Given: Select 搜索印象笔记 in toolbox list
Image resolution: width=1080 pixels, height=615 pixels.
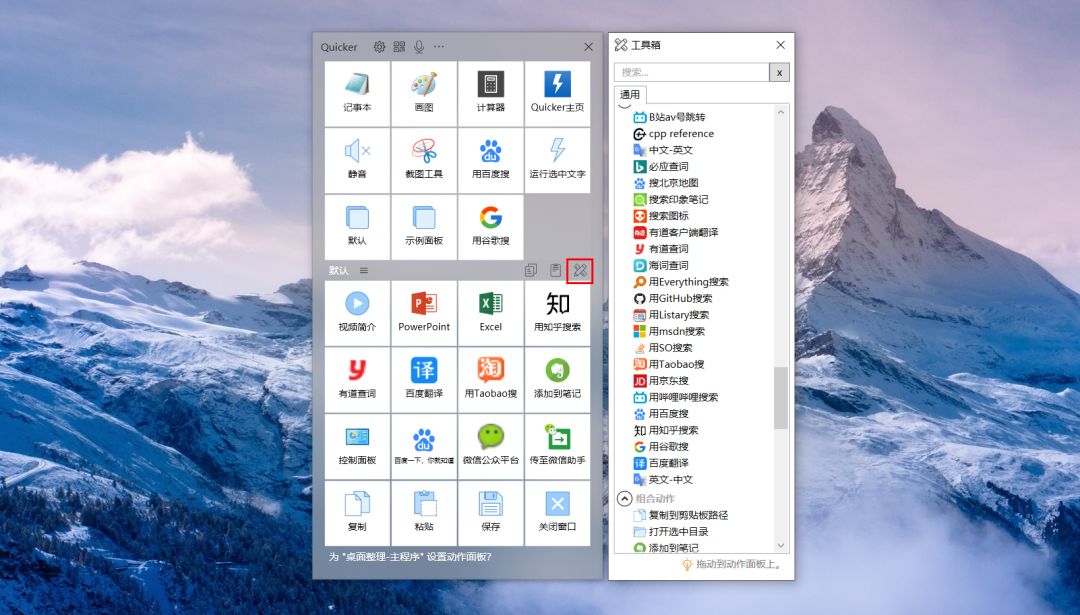Looking at the screenshot, I should coord(671,200).
